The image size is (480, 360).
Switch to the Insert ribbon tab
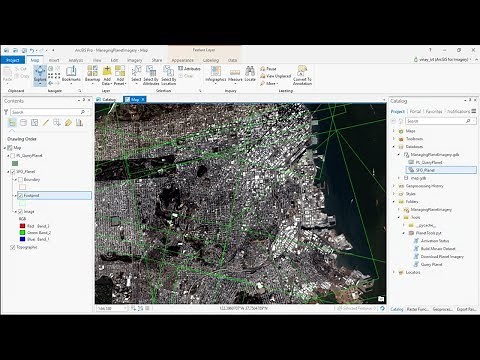coord(54,60)
